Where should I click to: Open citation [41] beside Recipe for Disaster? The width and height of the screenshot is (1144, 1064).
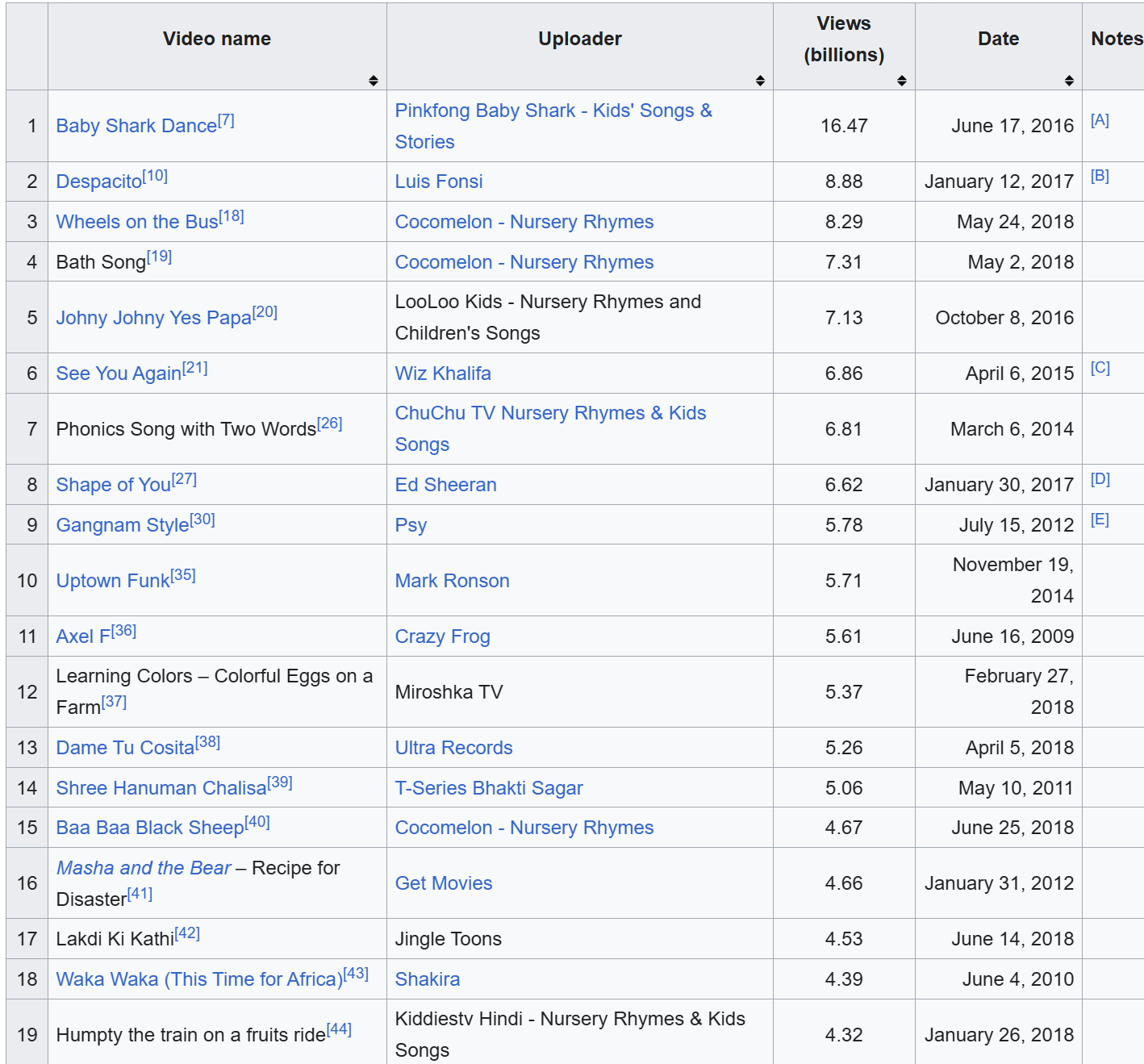coord(140,894)
